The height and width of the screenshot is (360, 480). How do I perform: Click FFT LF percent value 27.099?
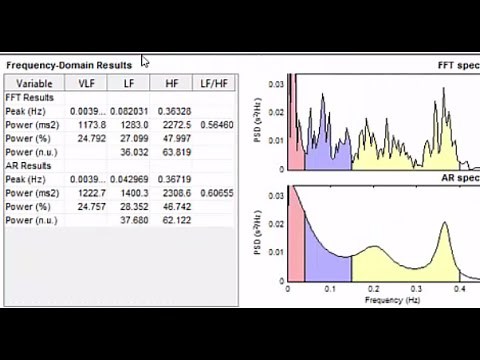[134, 138]
